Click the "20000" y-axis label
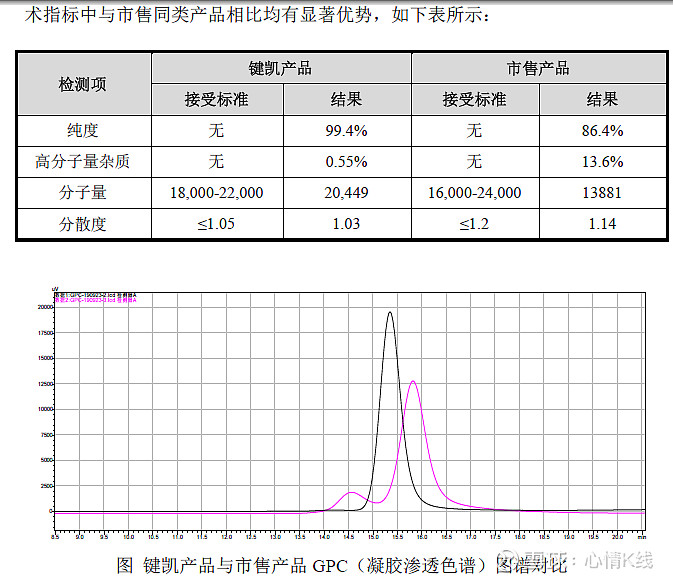This screenshot has width=673, height=581. tap(45, 307)
